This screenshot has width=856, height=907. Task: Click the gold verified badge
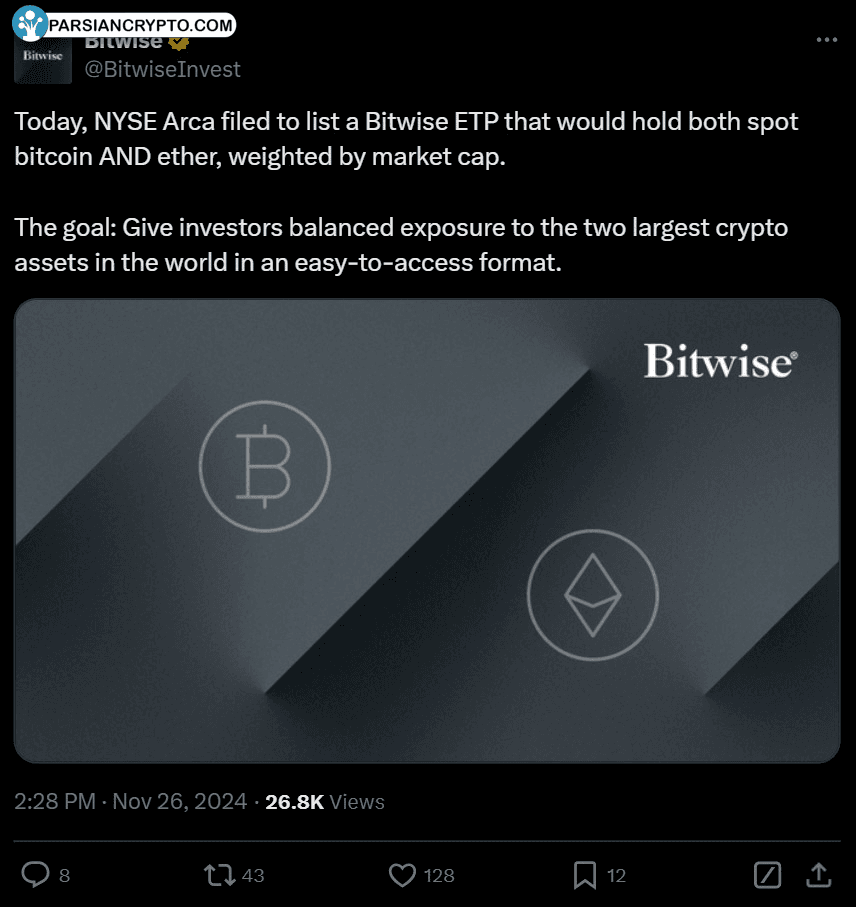pyautogui.click(x=179, y=42)
